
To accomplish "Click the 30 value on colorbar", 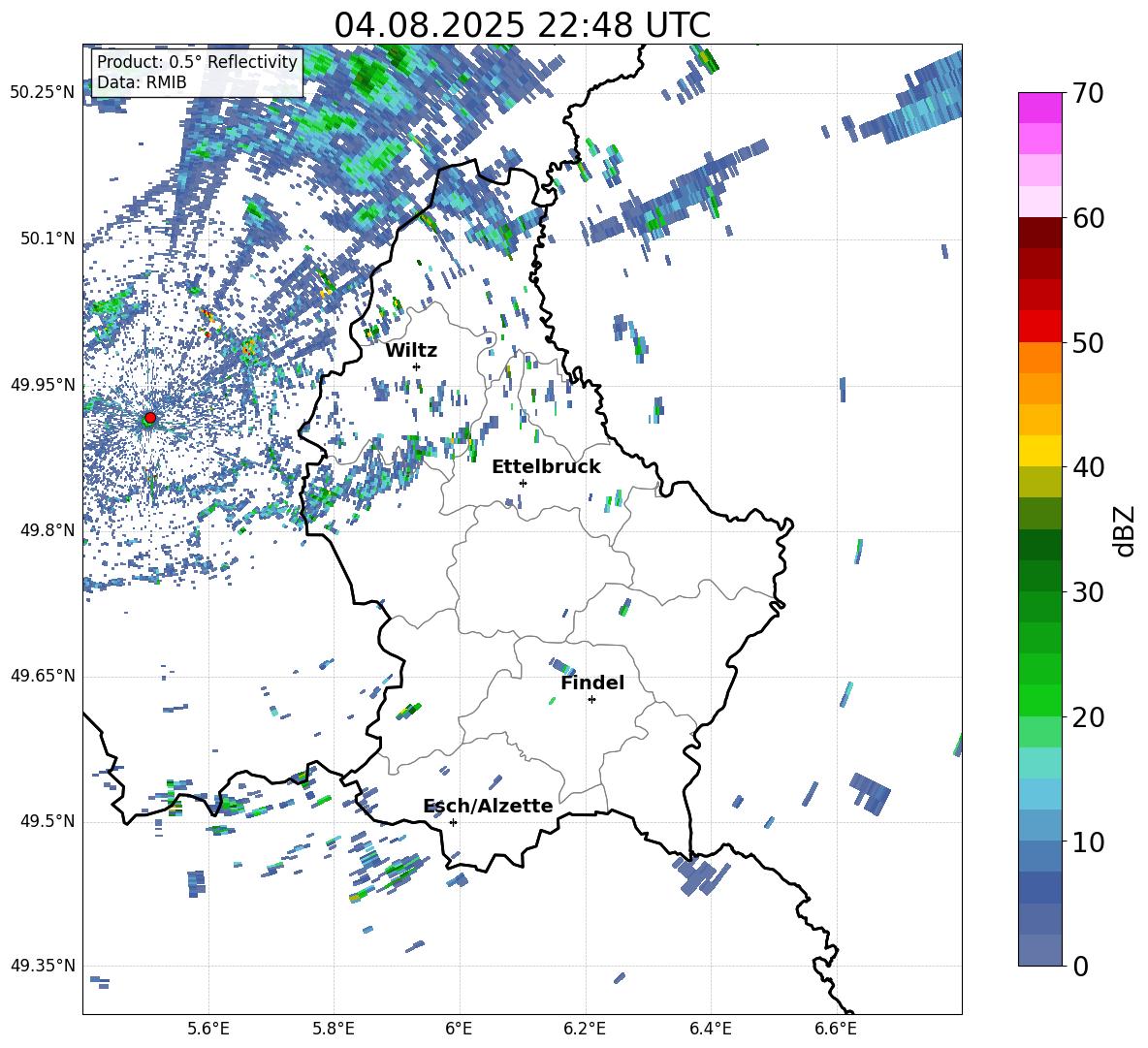I will coord(1088,592).
